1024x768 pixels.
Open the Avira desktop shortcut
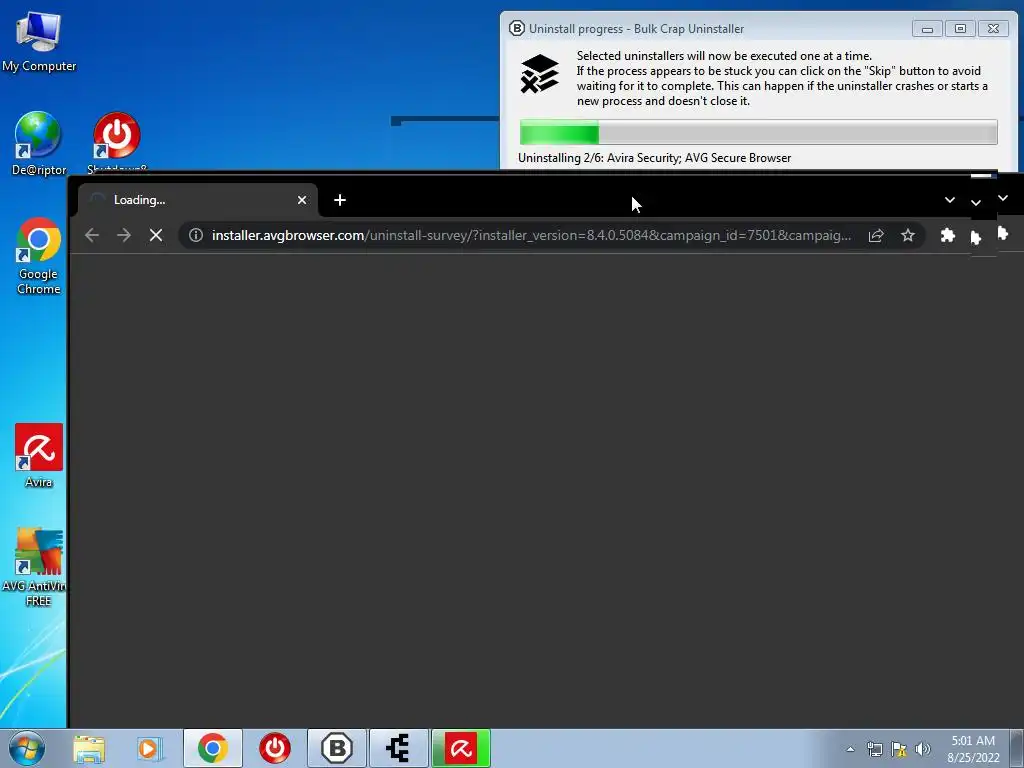[39, 455]
